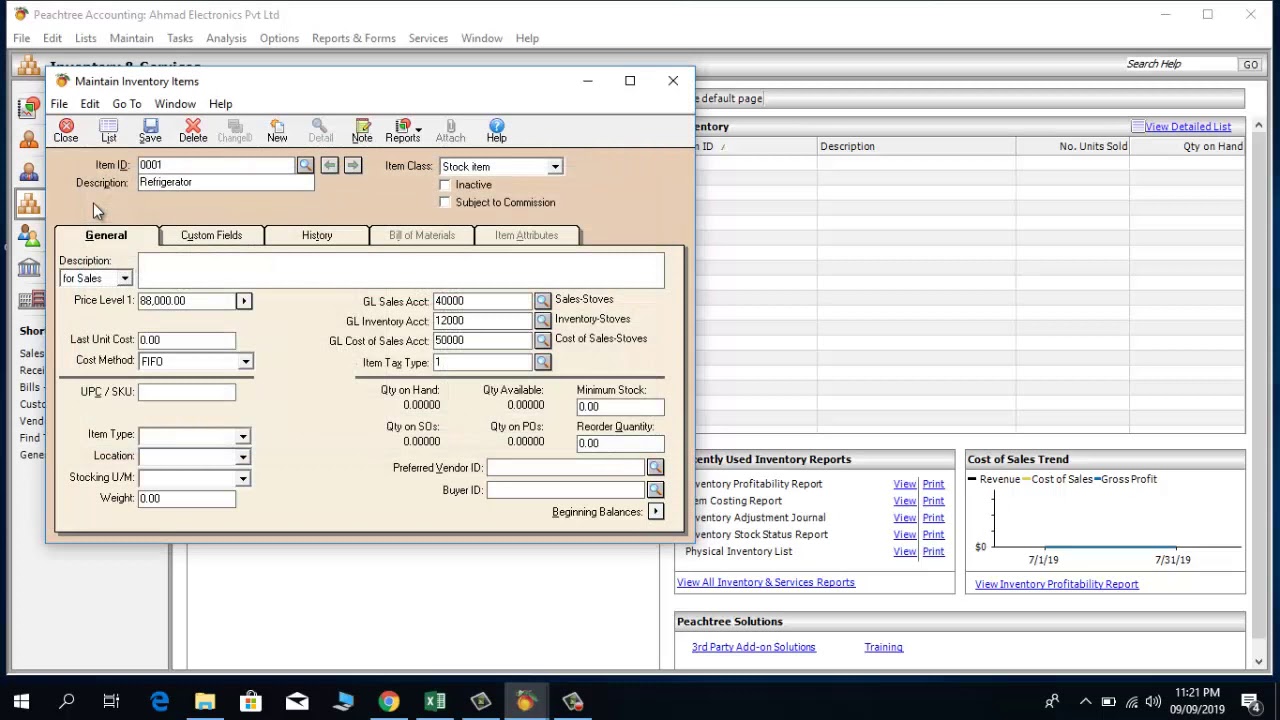Look up Item Tax Type
The image size is (1280, 720).
pyautogui.click(x=542, y=362)
